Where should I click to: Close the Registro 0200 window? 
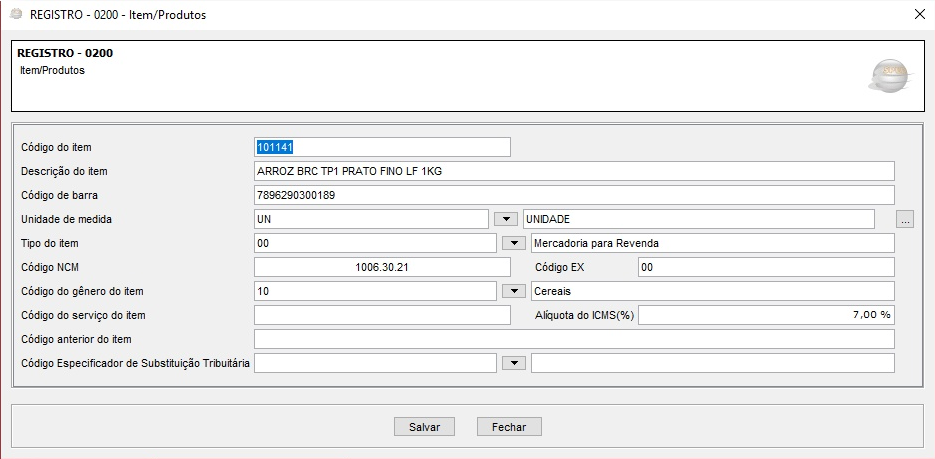(919, 14)
